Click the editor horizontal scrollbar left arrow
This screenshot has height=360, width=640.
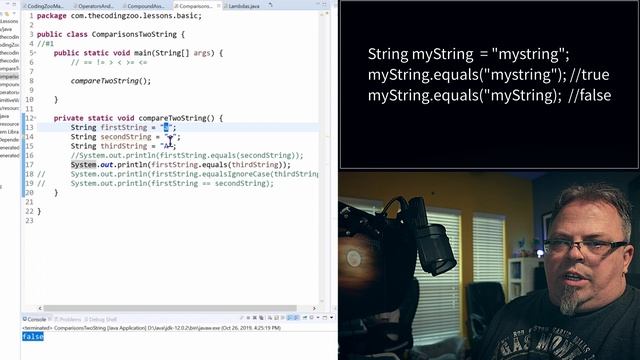point(40,308)
